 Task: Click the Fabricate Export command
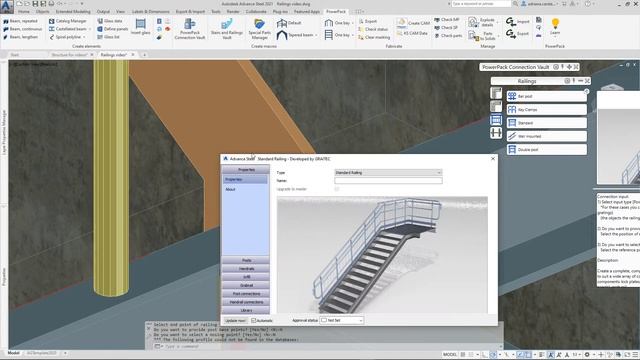367,21
